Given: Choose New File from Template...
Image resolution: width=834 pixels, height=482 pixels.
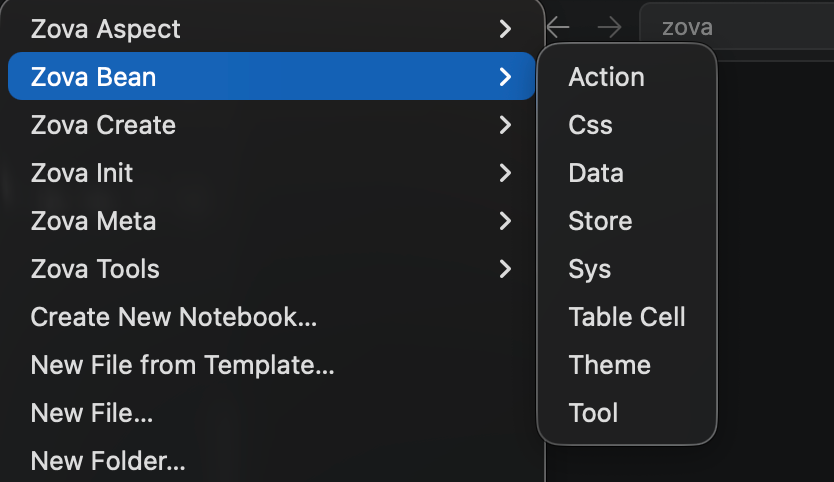Looking at the screenshot, I should tap(183, 365).
